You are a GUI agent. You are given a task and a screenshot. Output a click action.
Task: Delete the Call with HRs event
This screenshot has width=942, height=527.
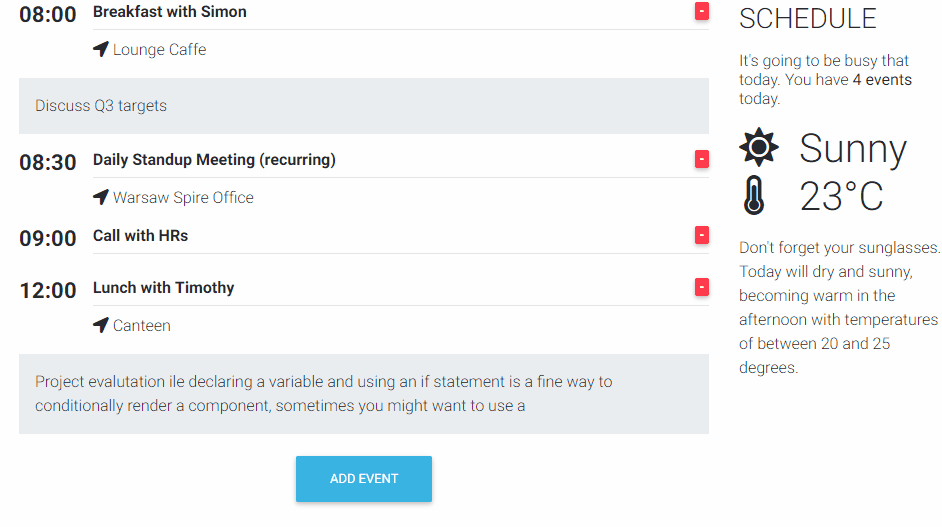[702, 235]
